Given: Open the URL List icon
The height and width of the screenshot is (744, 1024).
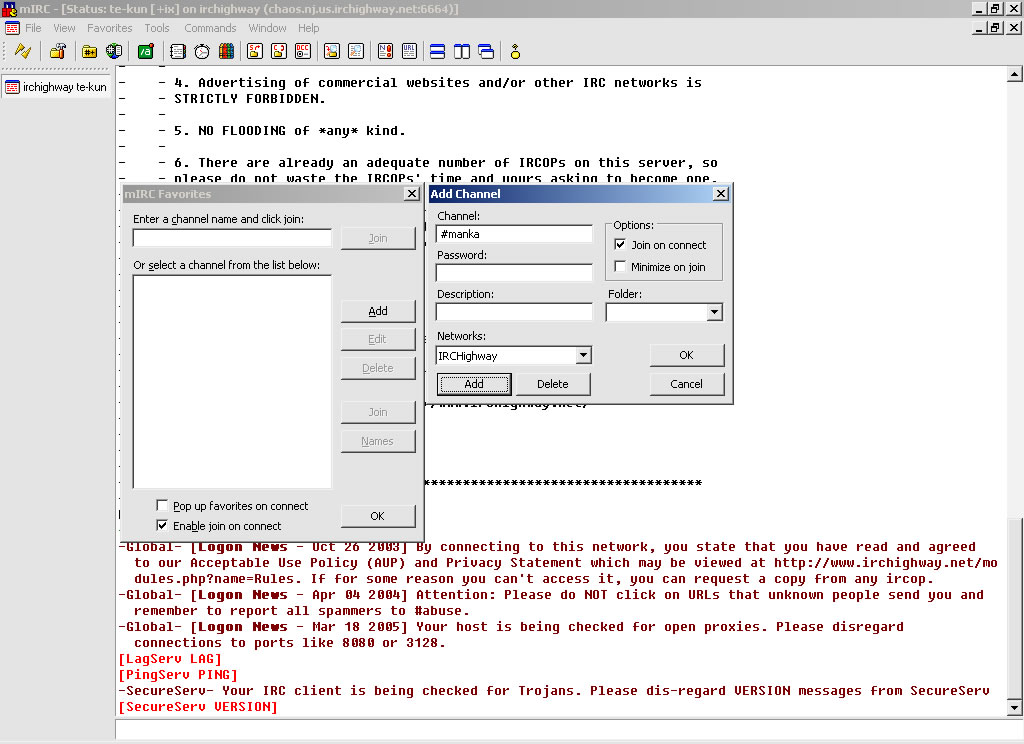Looking at the screenshot, I should click(409, 51).
